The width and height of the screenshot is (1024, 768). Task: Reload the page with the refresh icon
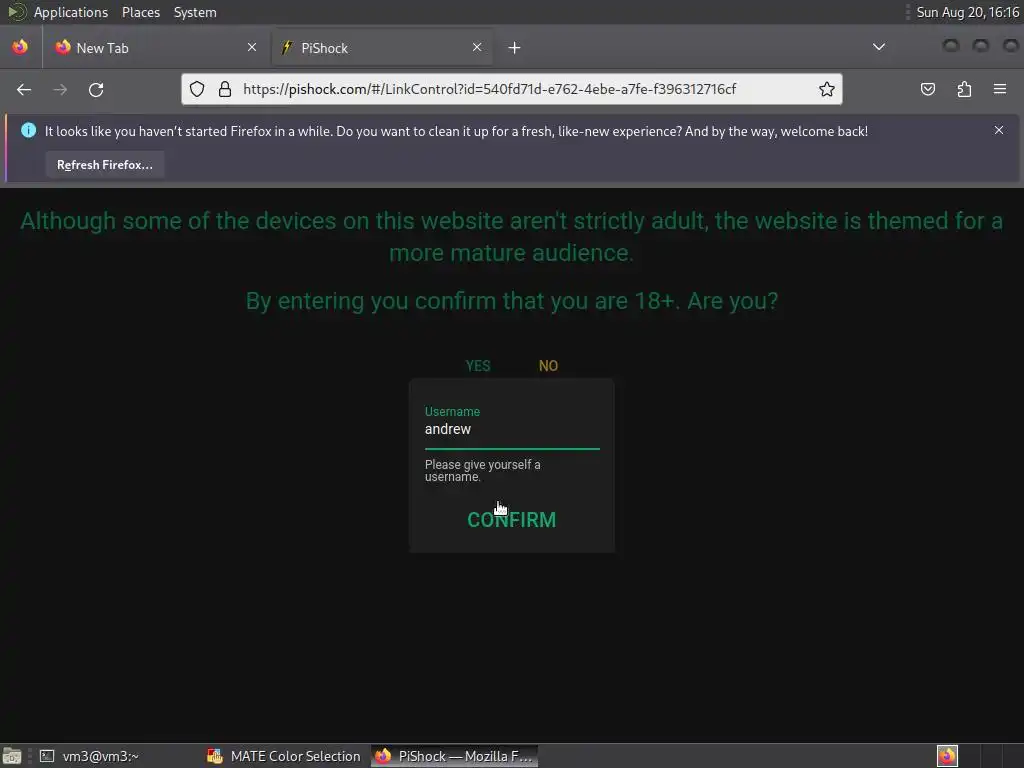coord(96,89)
